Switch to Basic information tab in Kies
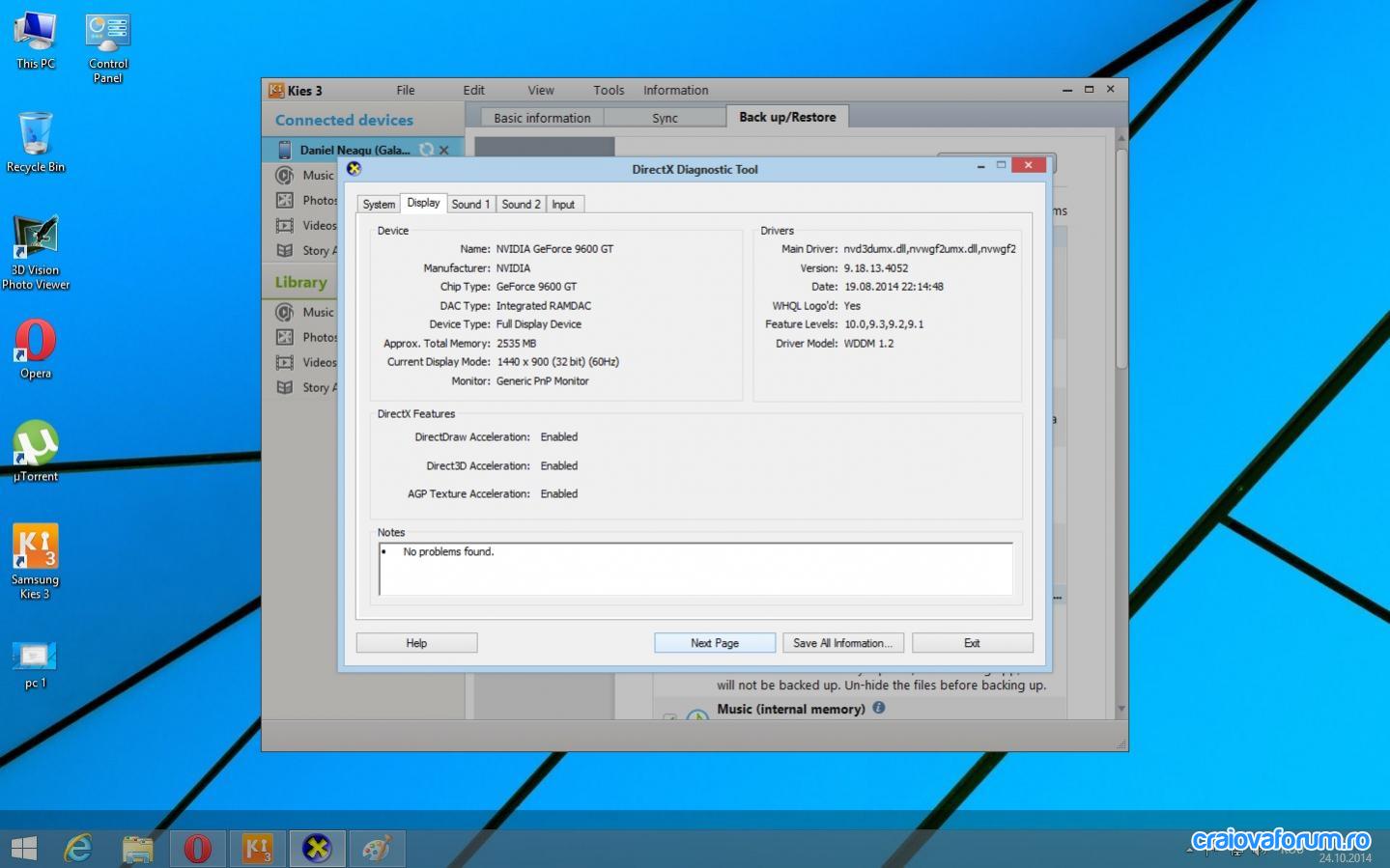 pyautogui.click(x=542, y=118)
